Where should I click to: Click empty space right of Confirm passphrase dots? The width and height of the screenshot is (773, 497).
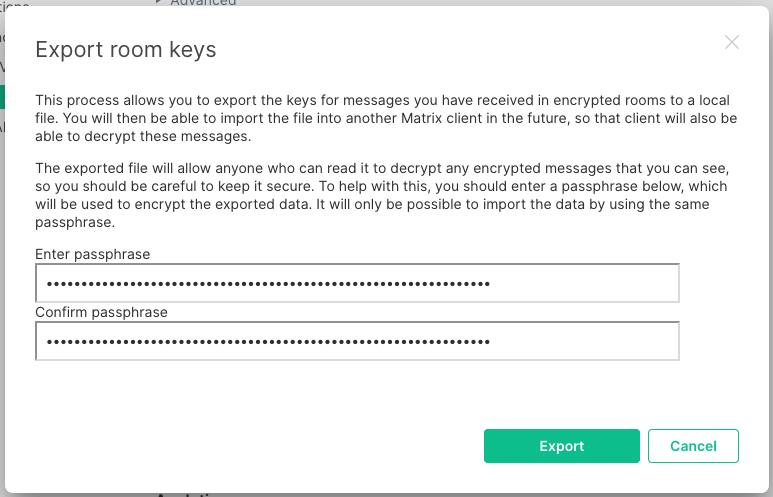pyautogui.click(x=584, y=341)
